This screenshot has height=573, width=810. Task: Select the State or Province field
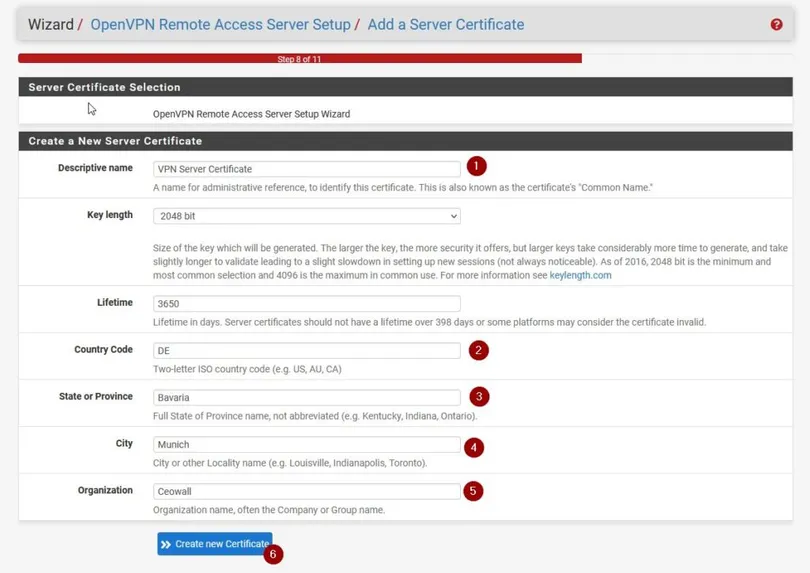(x=306, y=398)
